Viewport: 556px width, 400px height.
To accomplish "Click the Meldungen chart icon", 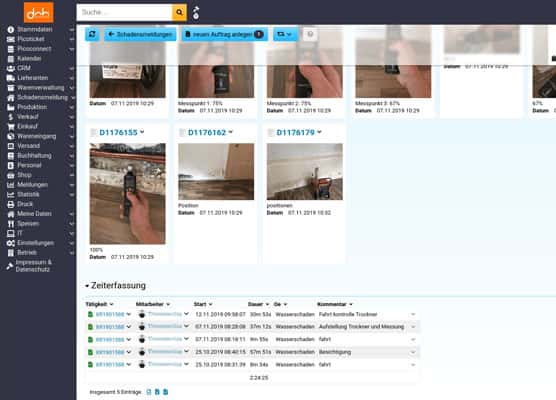I will point(11,185).
